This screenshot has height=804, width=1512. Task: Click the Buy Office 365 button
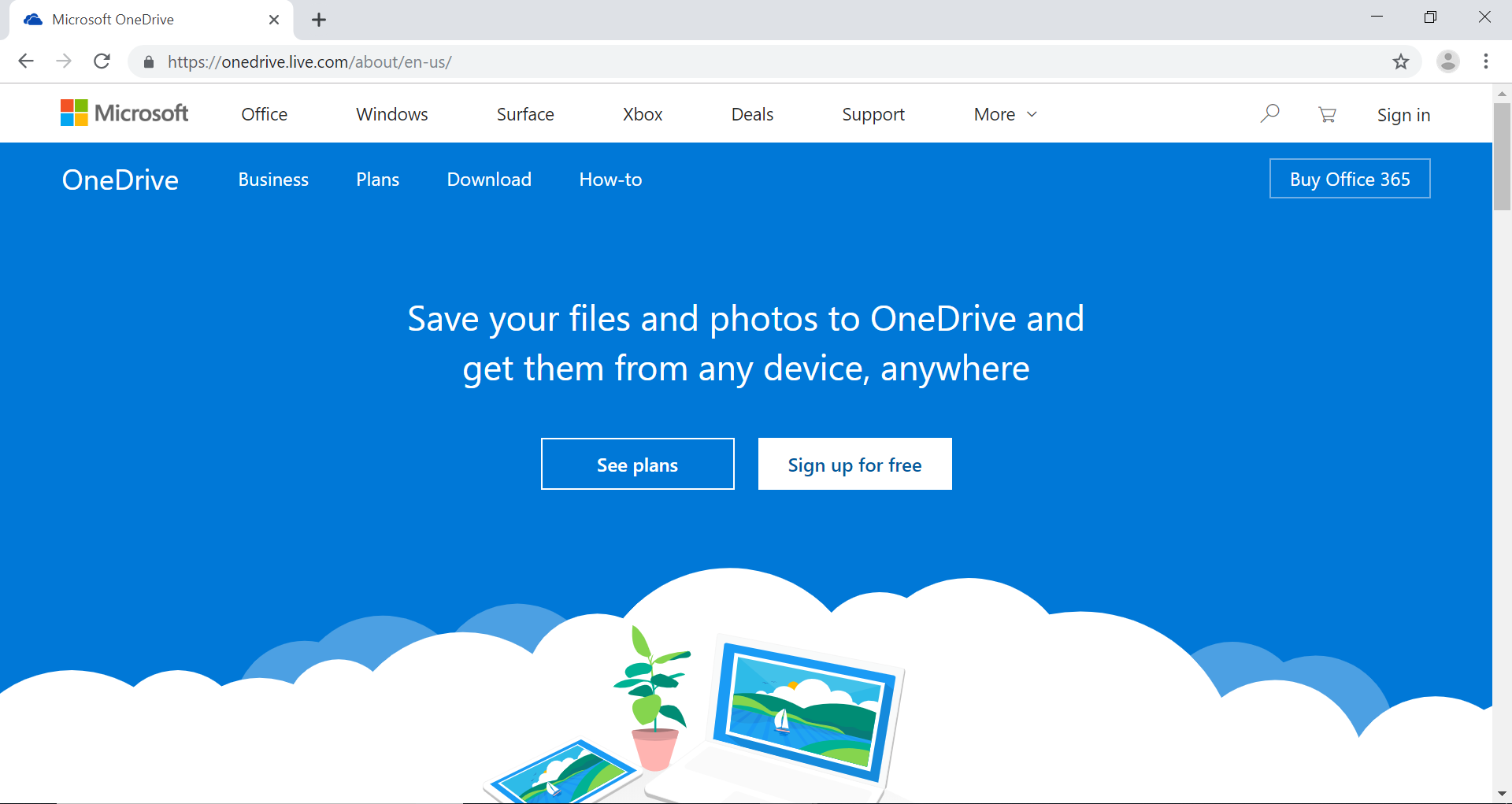click(1350, 179)
